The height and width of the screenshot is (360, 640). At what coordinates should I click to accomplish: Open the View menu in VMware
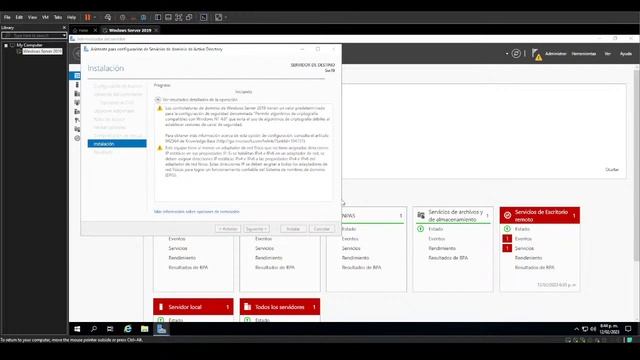point(32,17)
